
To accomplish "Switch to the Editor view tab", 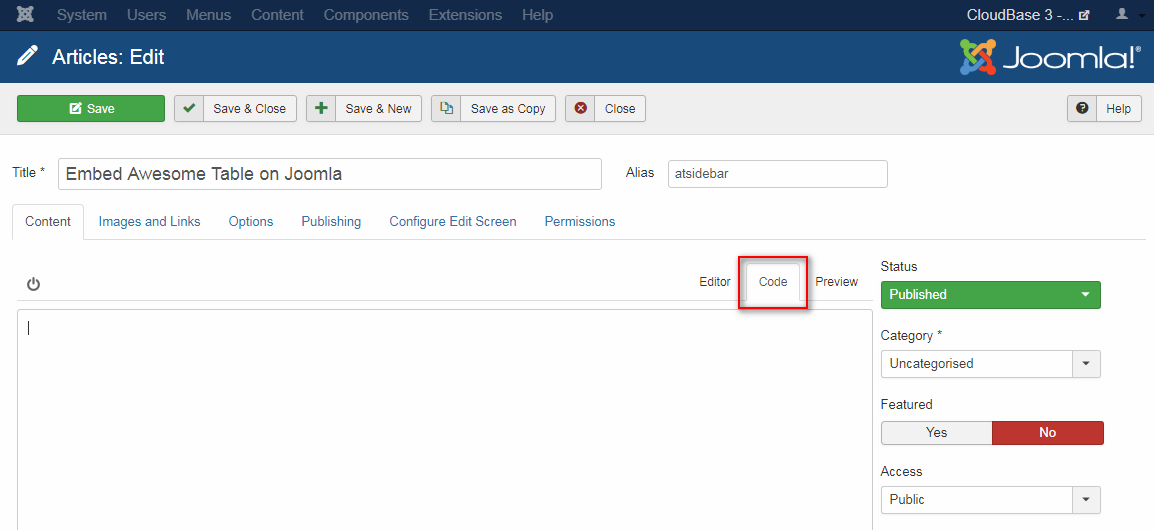I will pos(715,282).
